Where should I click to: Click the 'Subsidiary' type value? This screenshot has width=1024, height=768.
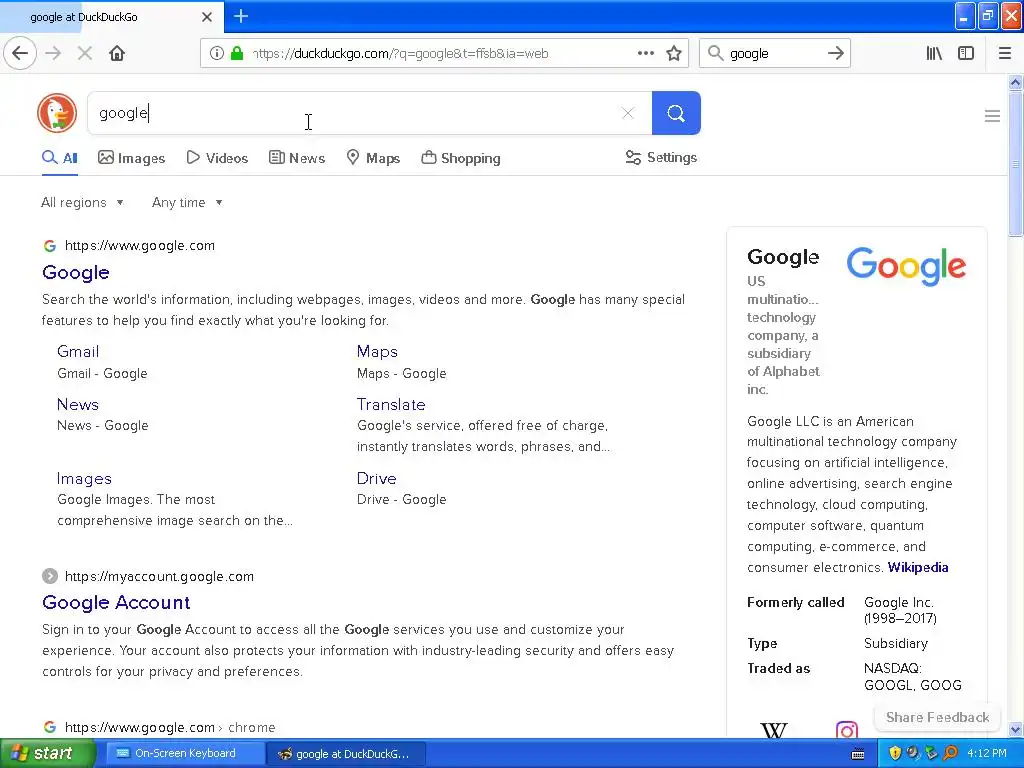895,643
